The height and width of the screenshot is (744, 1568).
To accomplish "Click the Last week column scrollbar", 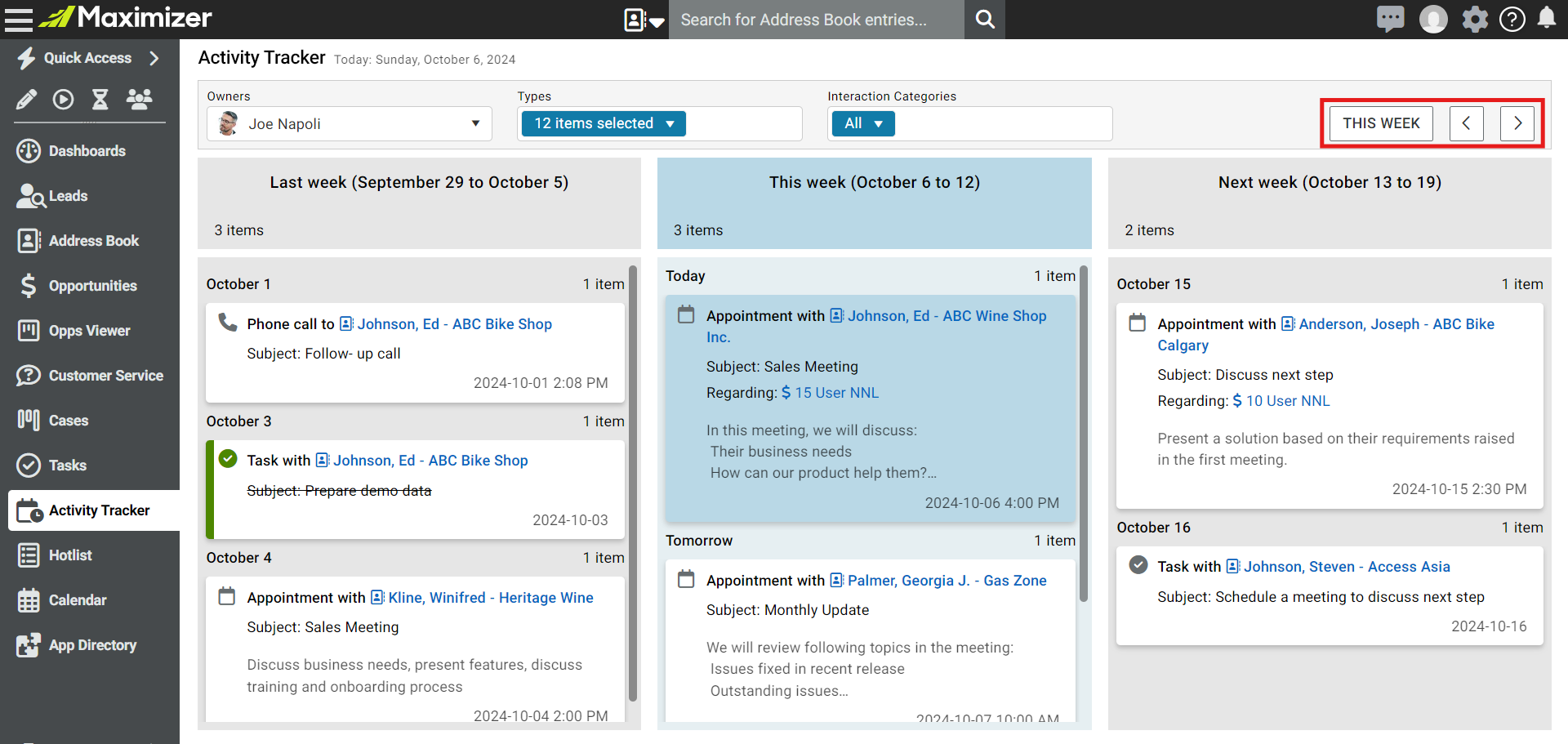I will tap(633, 483).
